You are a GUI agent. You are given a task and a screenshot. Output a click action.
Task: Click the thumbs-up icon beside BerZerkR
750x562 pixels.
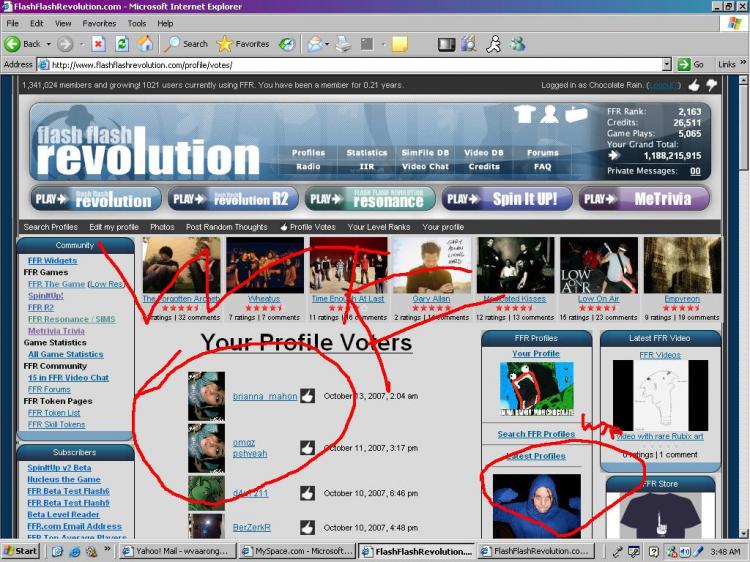click(308, 528)
